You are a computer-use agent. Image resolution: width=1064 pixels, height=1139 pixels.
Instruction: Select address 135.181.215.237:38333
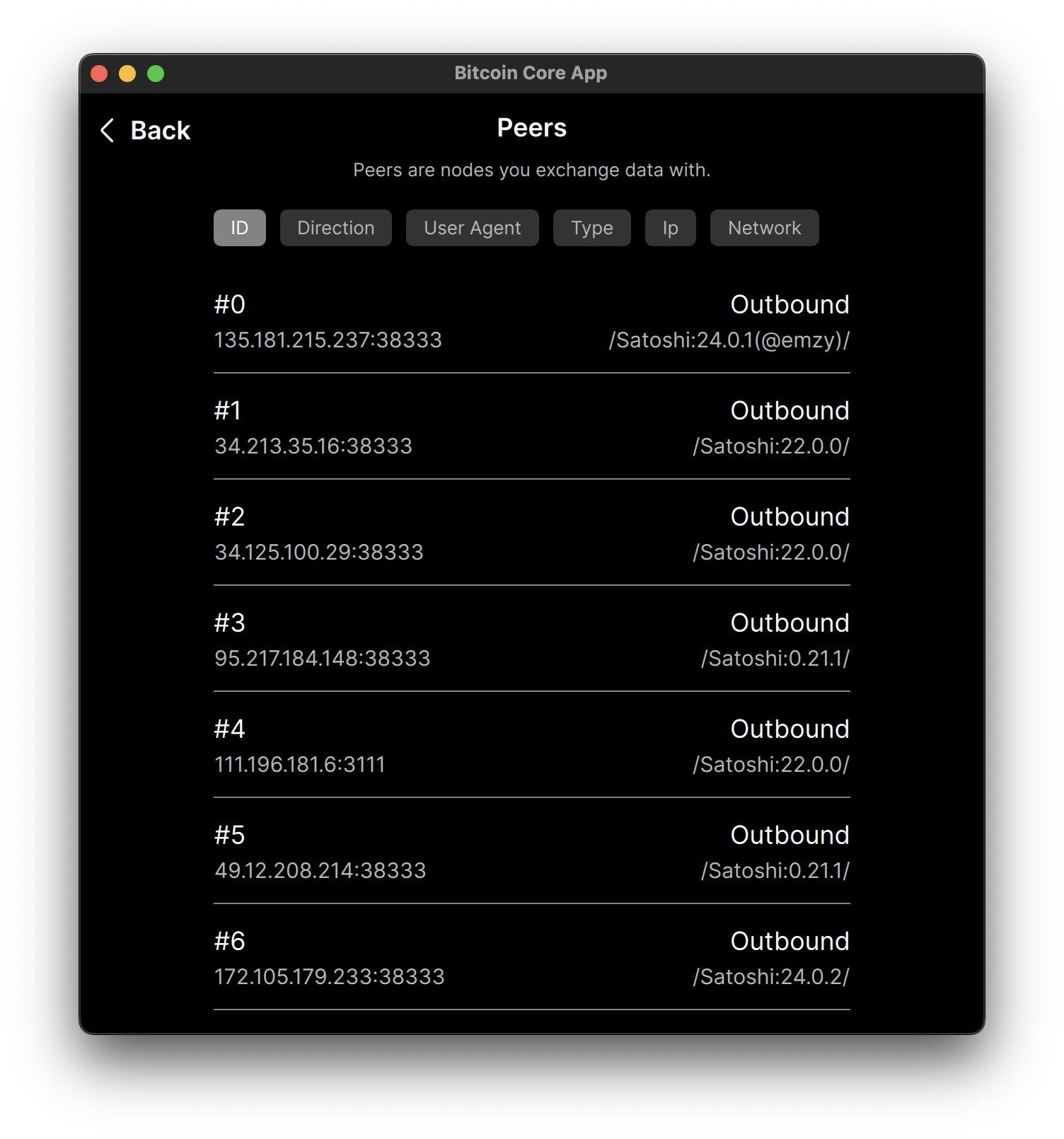coord(328,340)
